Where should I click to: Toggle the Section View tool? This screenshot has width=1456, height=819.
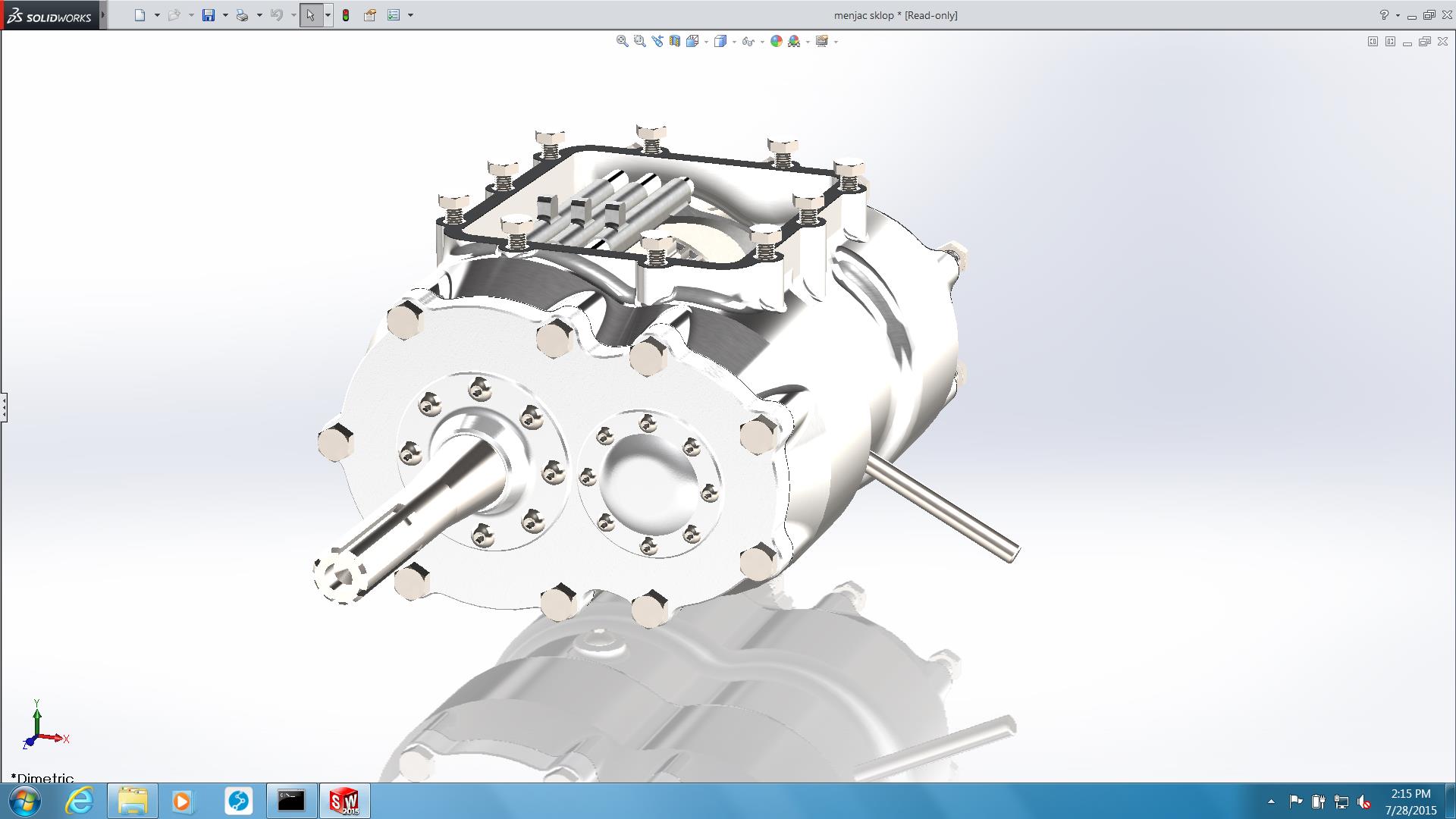click(674, 42)
